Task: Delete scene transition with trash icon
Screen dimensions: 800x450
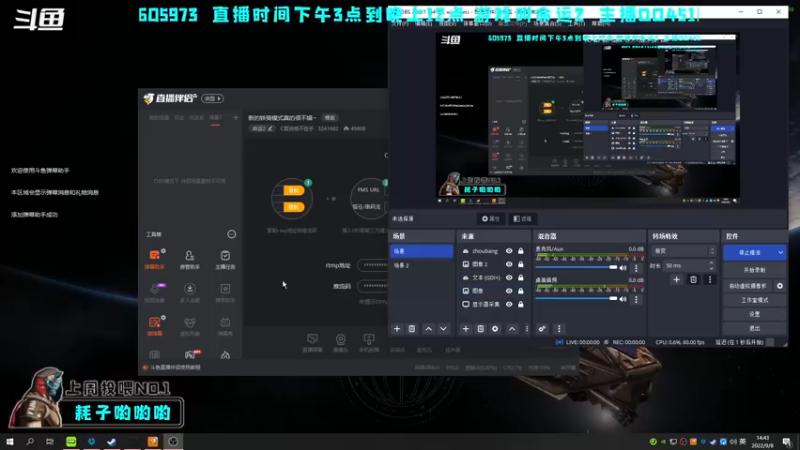Action: point(693,280)
